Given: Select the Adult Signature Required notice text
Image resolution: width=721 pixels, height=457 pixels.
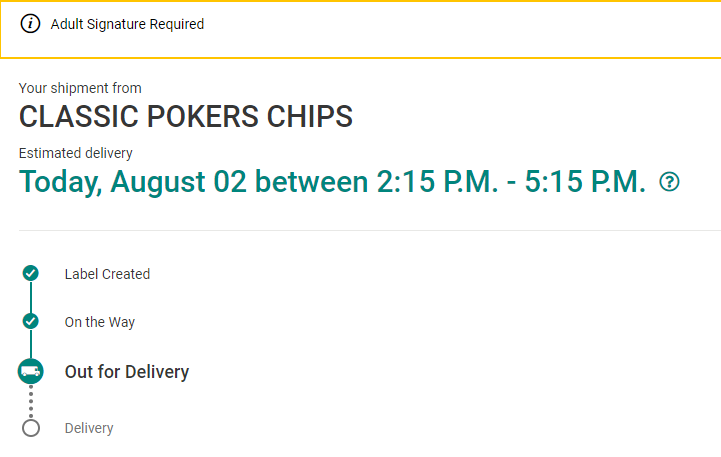Looking at the screenshot, I should click(127, 24).
